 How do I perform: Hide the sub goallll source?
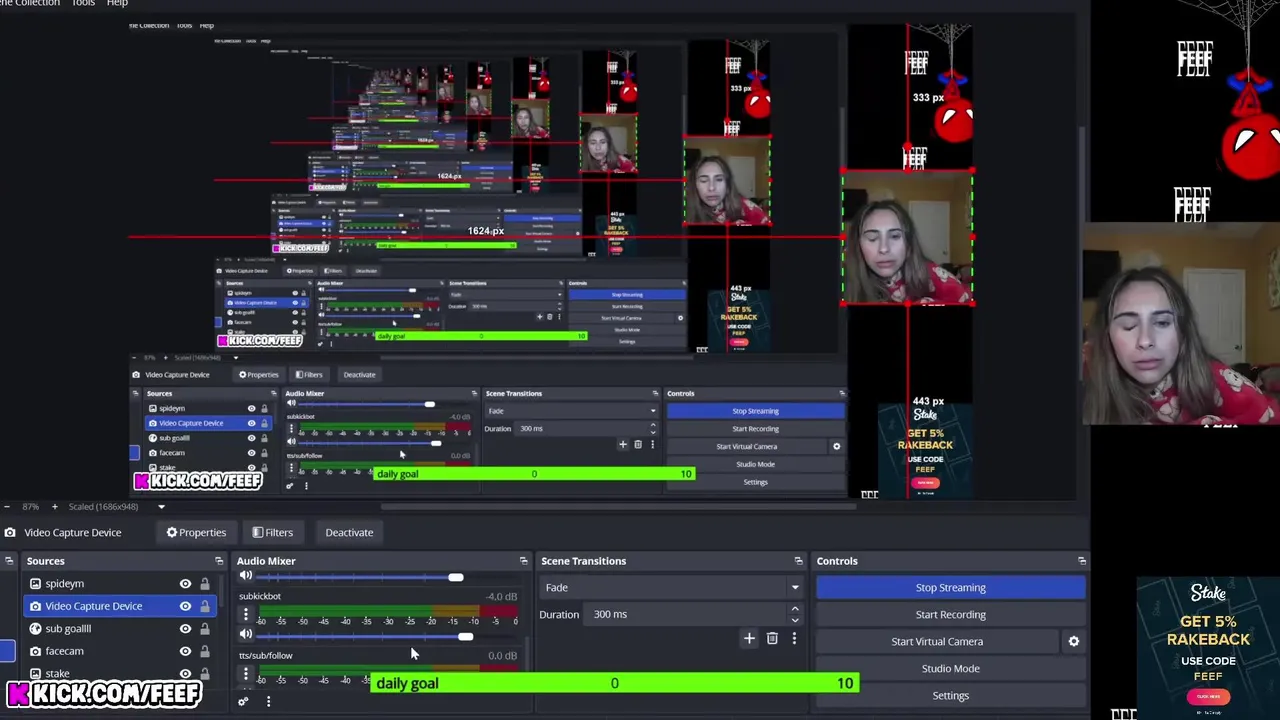point(185,629)
